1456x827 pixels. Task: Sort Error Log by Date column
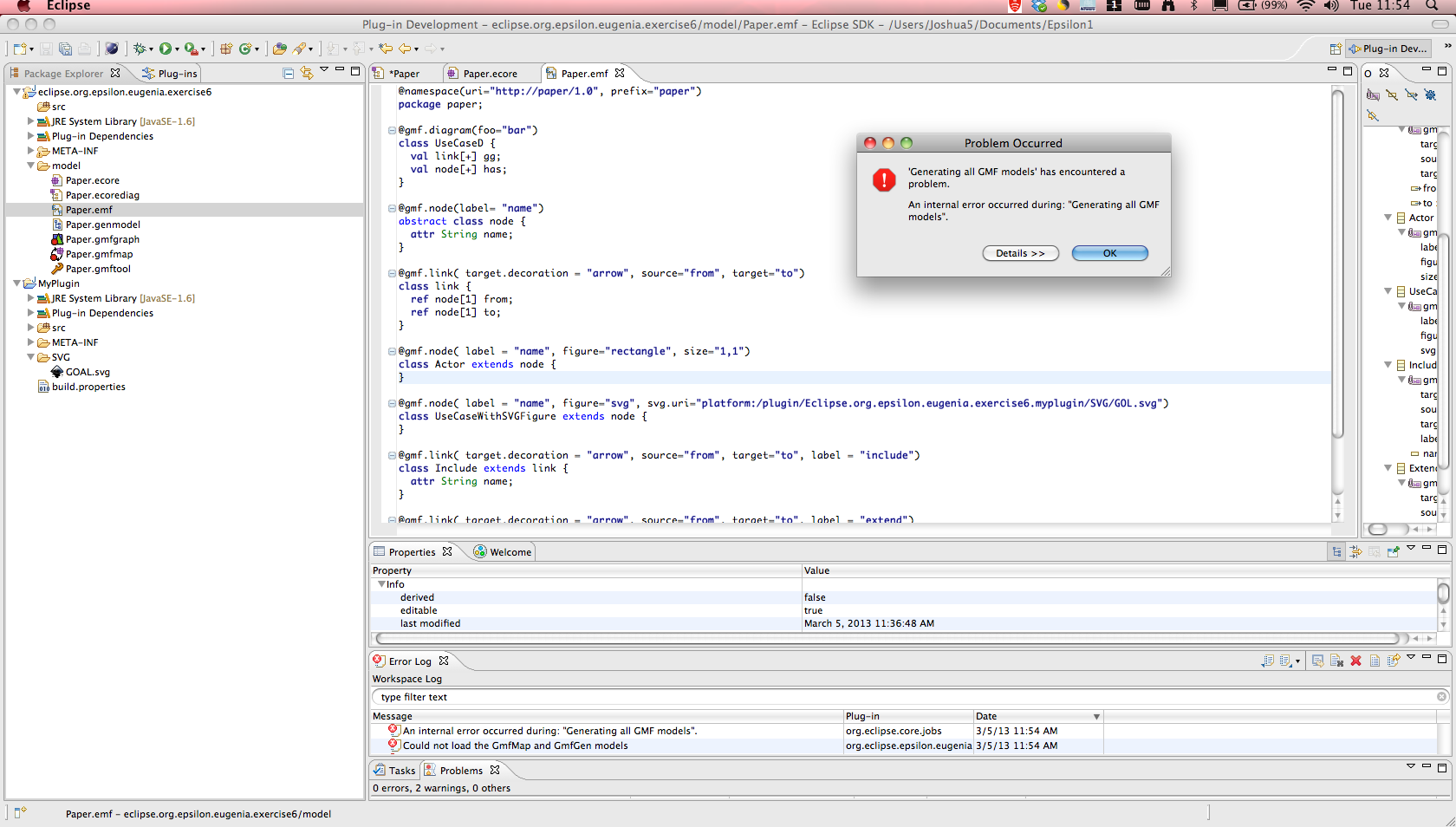point(1037,716)
